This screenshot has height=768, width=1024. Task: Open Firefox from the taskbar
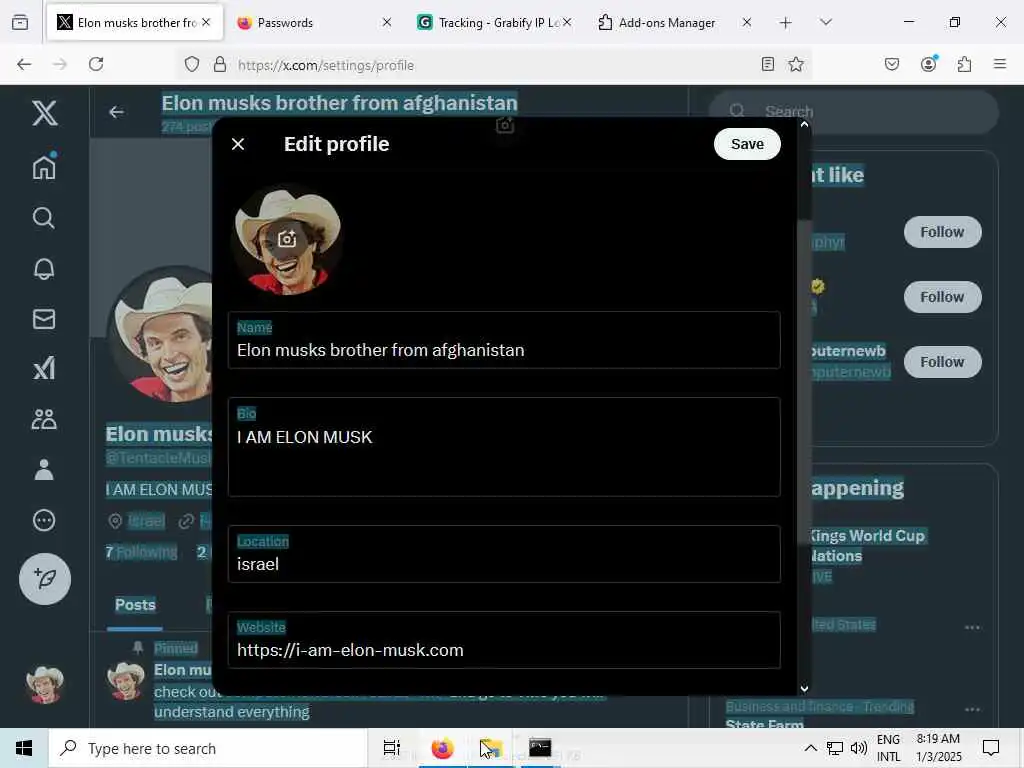click(442, 748)
